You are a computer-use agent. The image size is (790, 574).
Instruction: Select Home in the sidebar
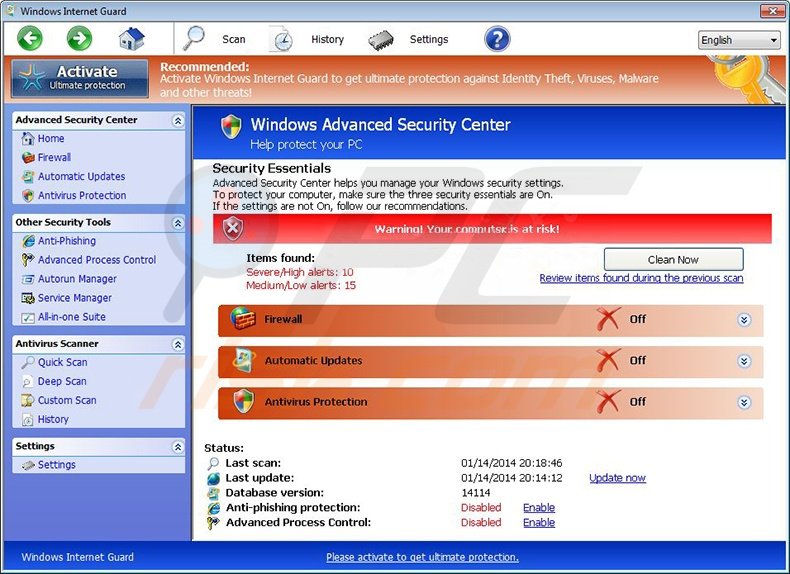pos(51,138)
